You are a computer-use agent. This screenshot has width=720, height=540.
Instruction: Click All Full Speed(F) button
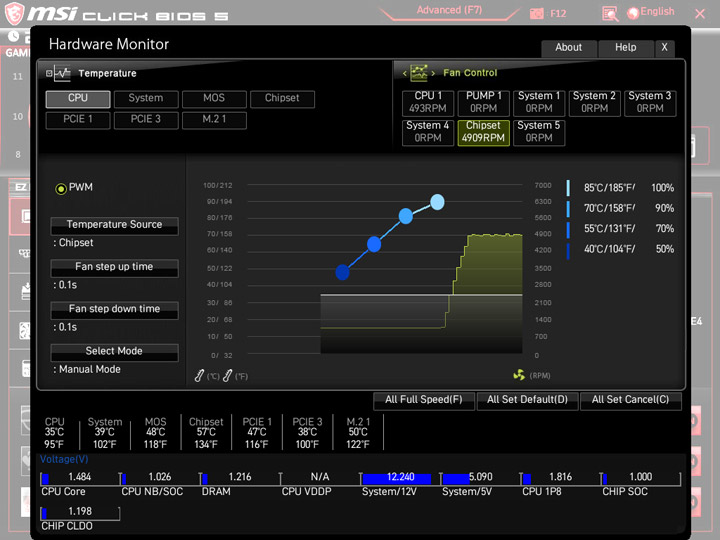tap(424, 400)
